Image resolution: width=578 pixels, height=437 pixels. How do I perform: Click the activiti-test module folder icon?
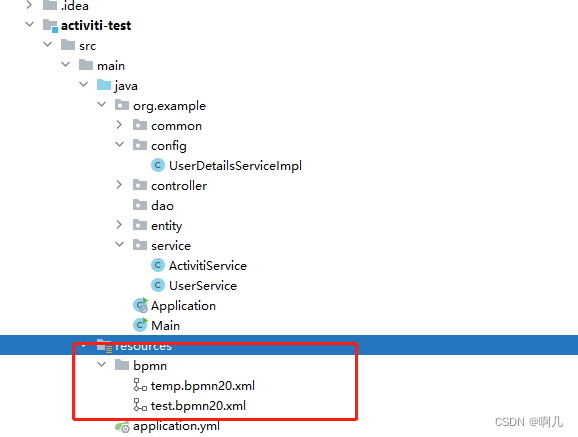pos(51,26)
